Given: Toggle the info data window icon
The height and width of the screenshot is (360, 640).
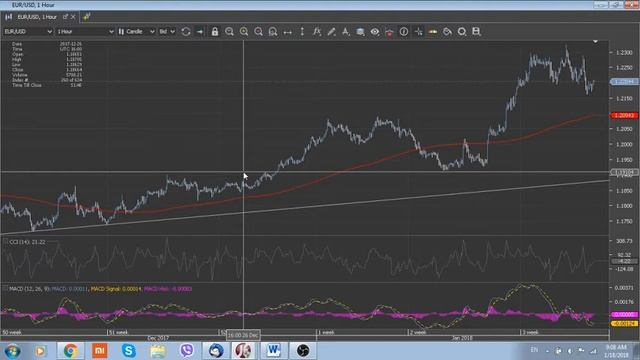Looking at the screenshot, I should 404,31.
